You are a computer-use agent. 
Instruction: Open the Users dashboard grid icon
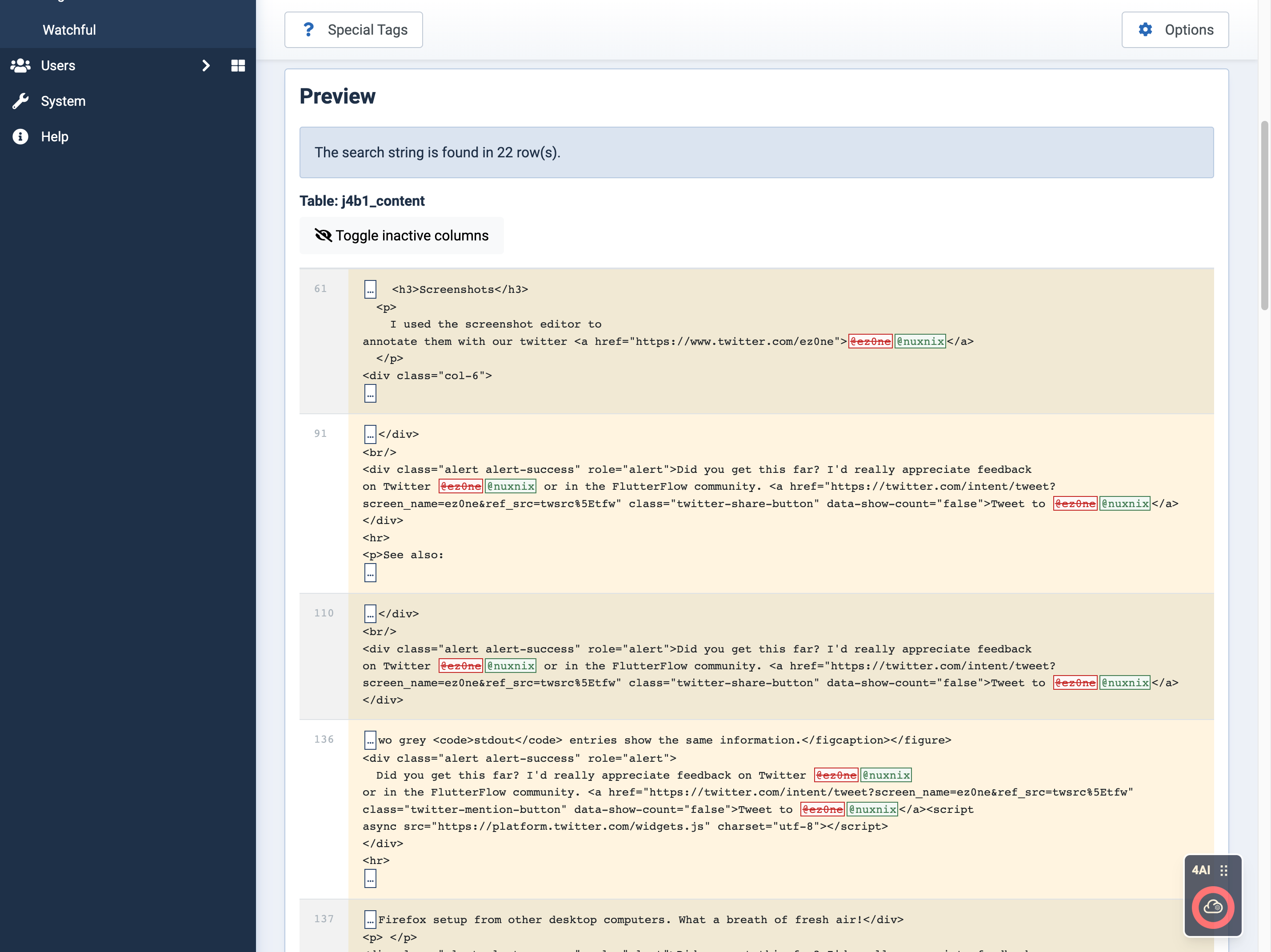click(x=238, y=65)
